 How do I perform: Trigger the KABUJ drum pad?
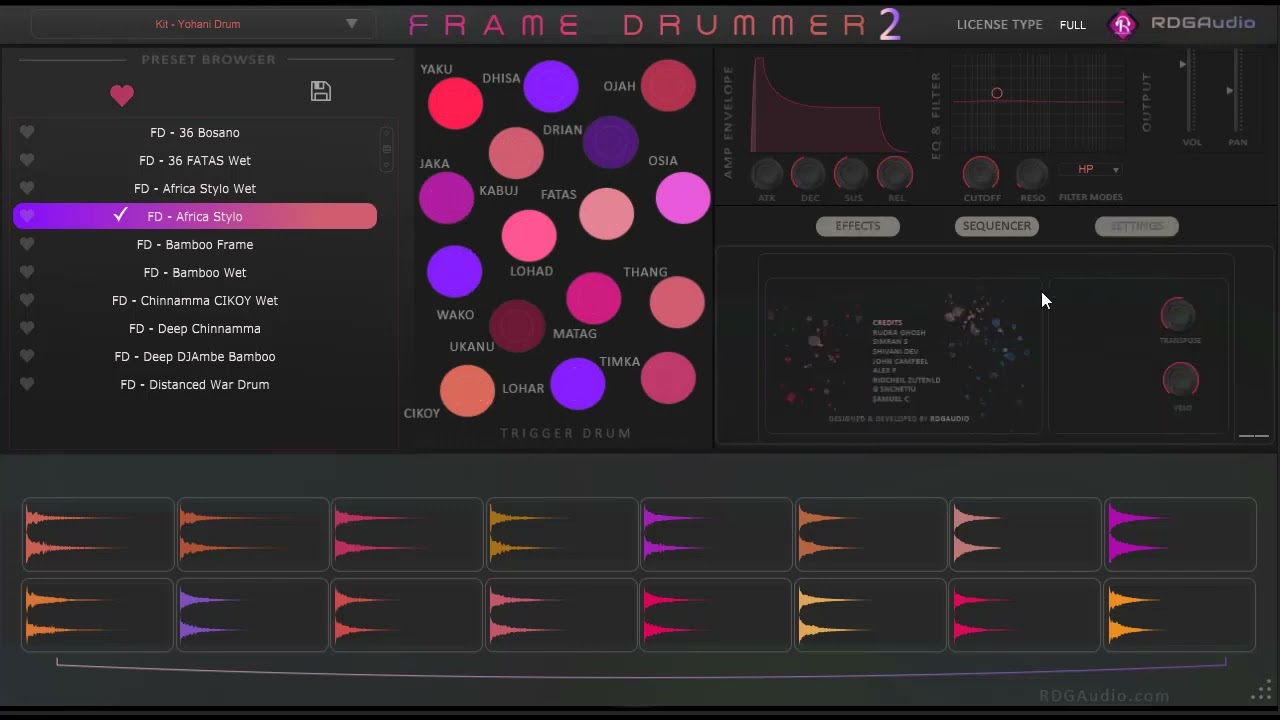516,153
